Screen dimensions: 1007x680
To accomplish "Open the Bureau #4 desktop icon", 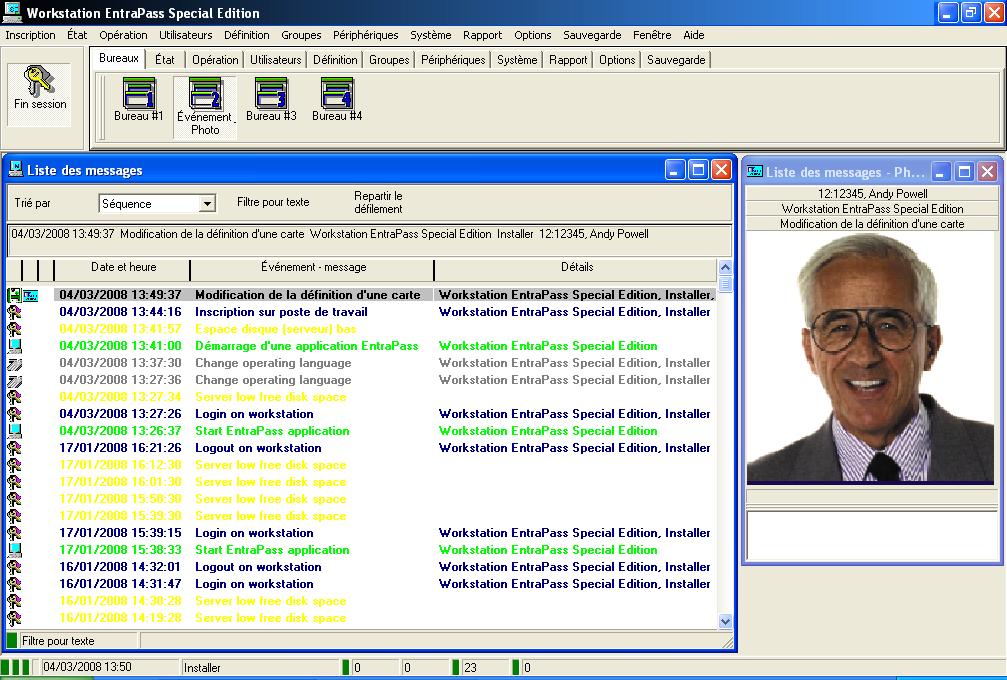I will tap(337, 94).
